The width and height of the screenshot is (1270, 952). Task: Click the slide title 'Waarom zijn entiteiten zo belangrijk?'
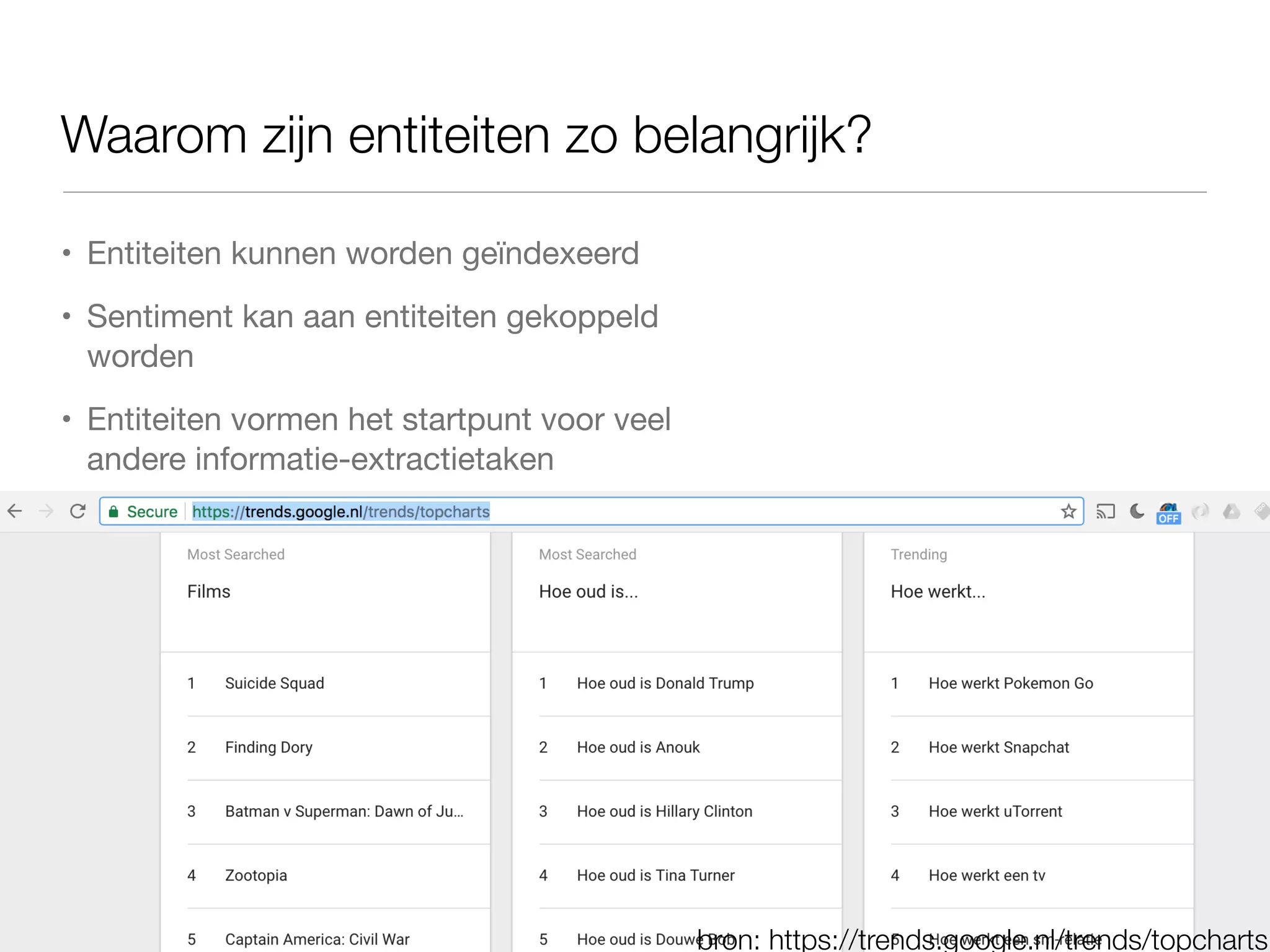click(466, 136)
